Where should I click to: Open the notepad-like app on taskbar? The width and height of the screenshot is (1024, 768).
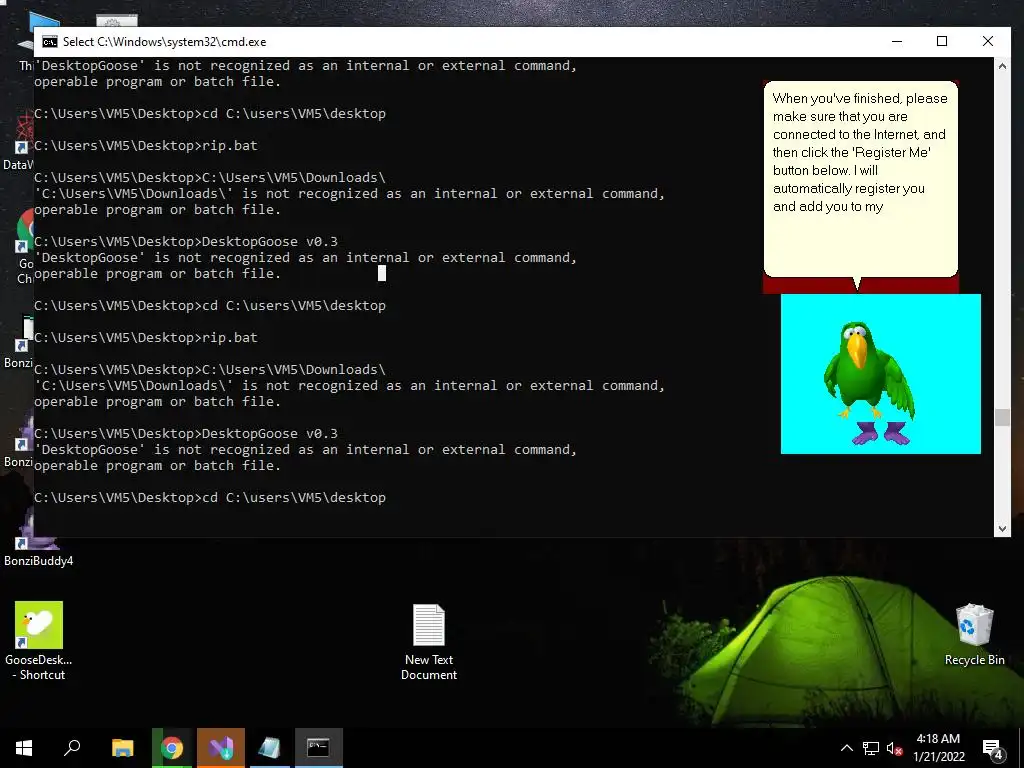(269, 748)
